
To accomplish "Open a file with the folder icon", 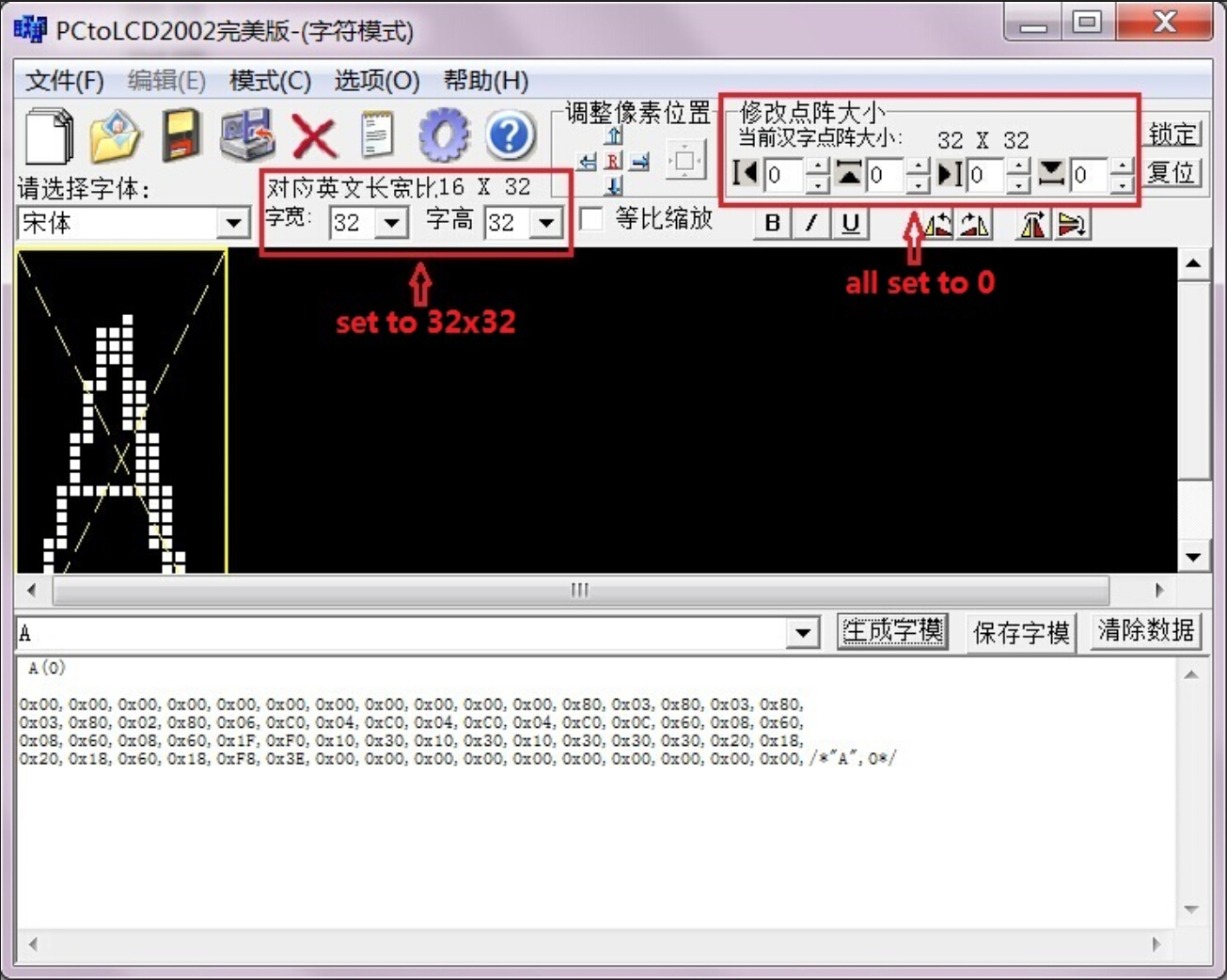I will pos(115,136).
